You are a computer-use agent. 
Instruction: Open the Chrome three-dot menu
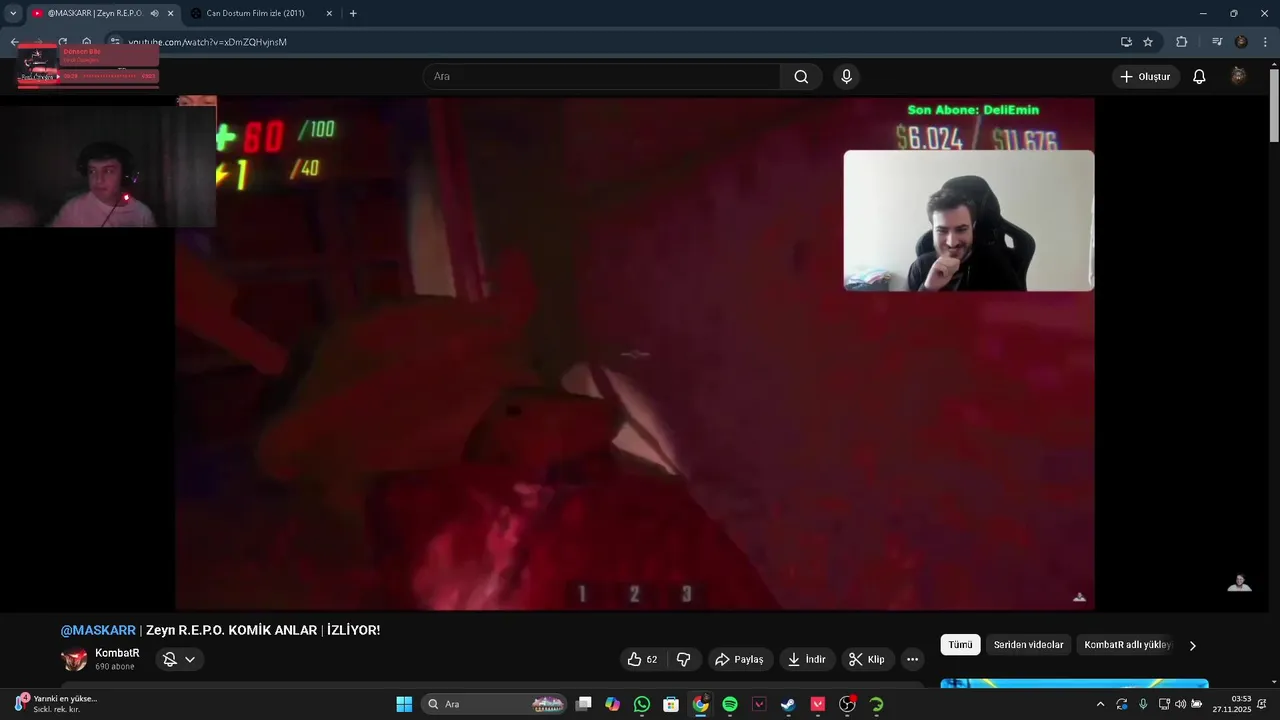tap(1266, 42)
